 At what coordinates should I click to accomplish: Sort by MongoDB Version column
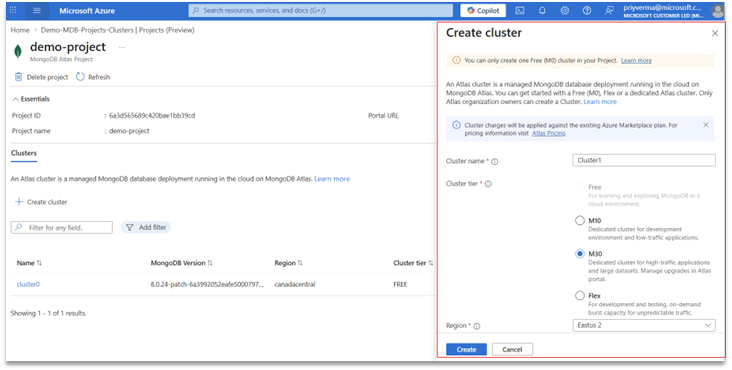[181, 263]
